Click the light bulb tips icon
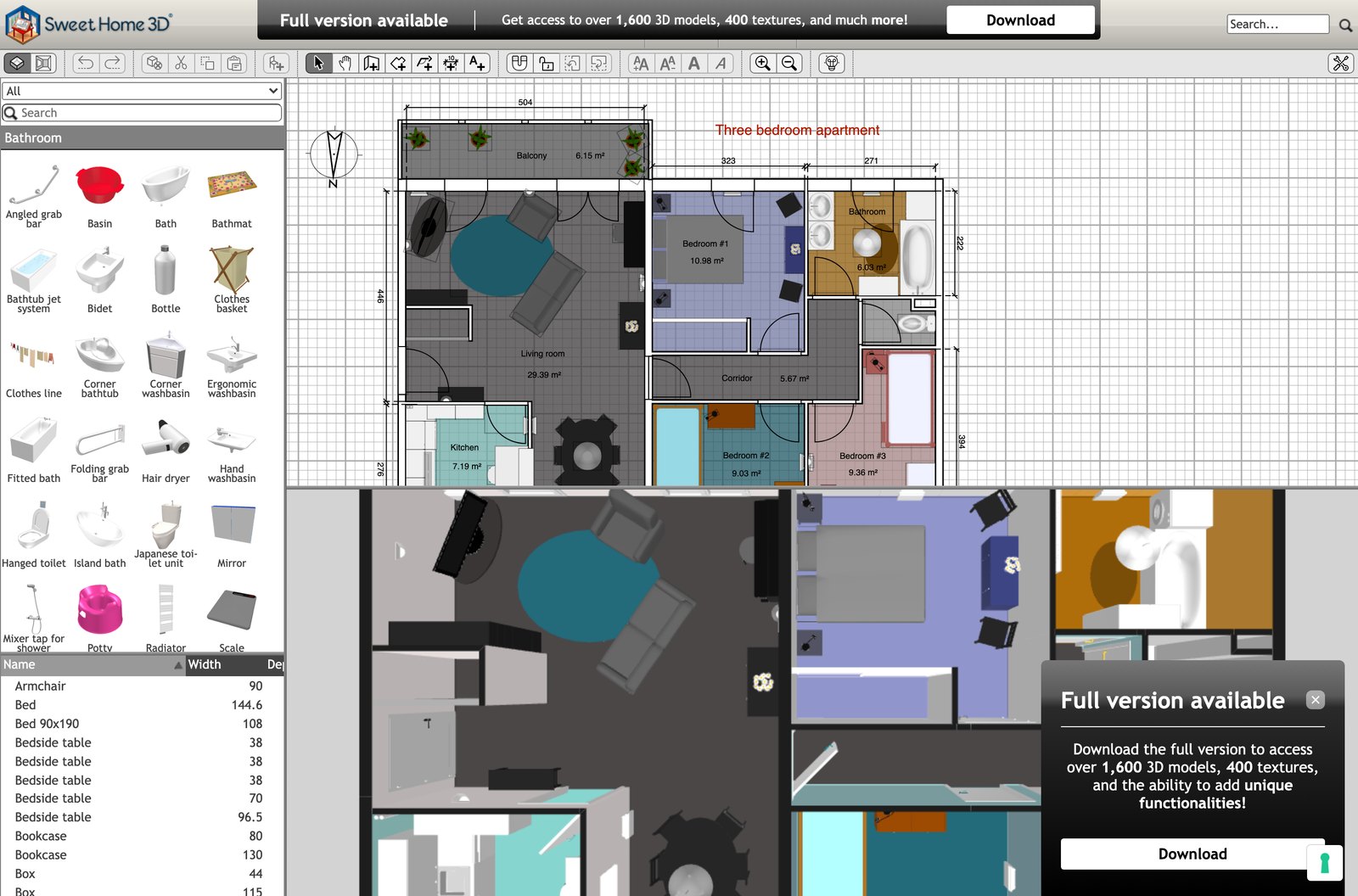The image size is (1358, 896). click(x=832, y=63)
